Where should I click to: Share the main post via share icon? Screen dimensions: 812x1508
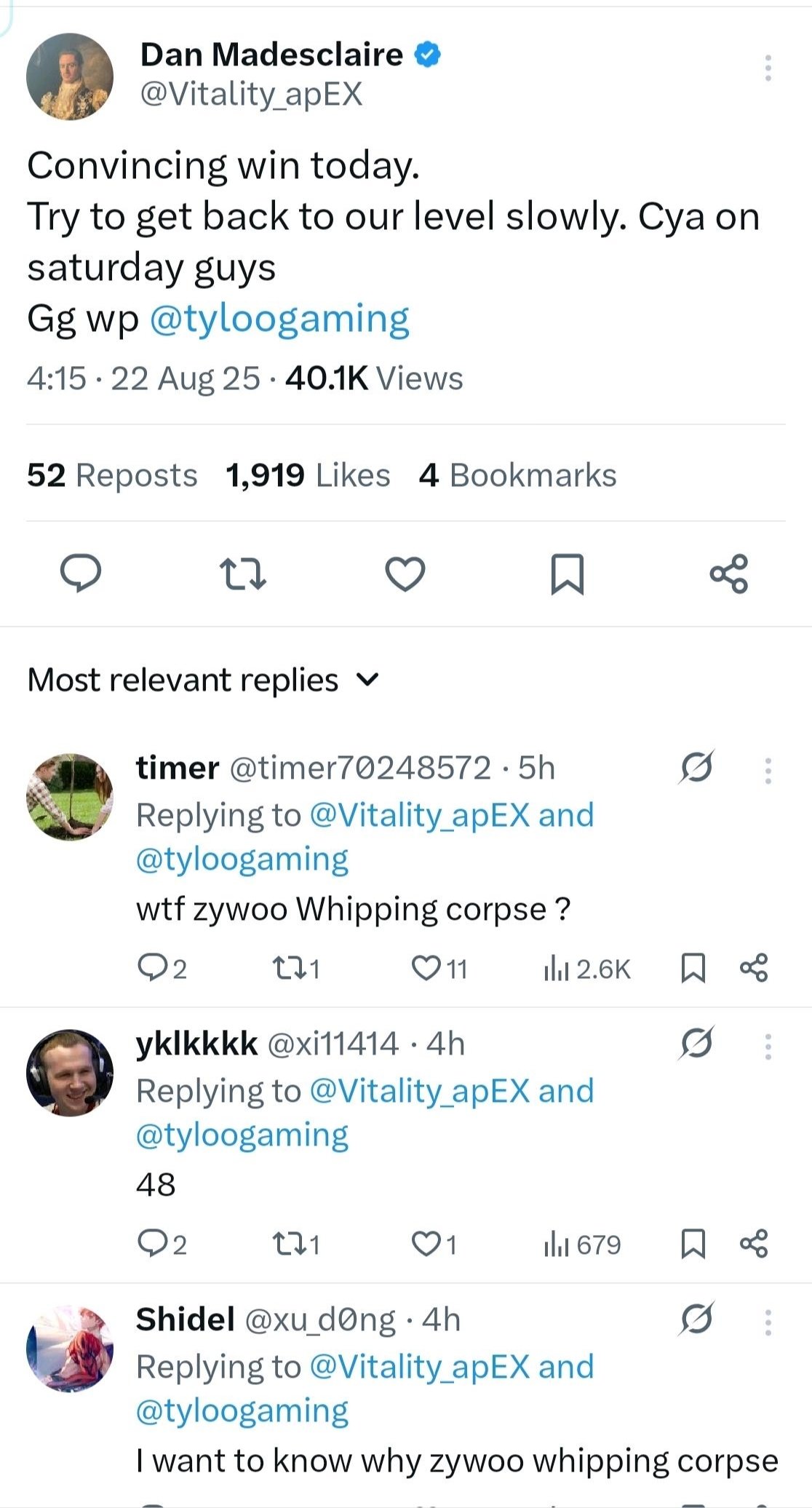[x=728, y=574]
